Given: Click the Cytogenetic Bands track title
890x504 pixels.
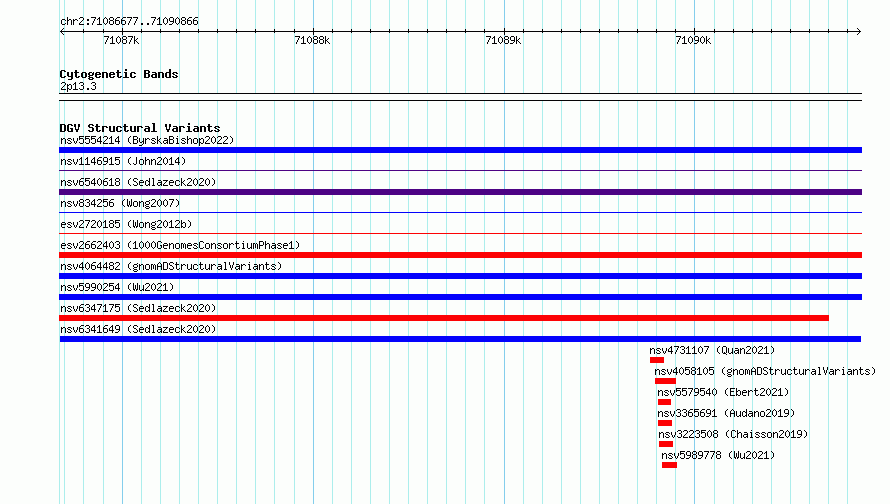Looking at the screenshot, I should (119, 74).
